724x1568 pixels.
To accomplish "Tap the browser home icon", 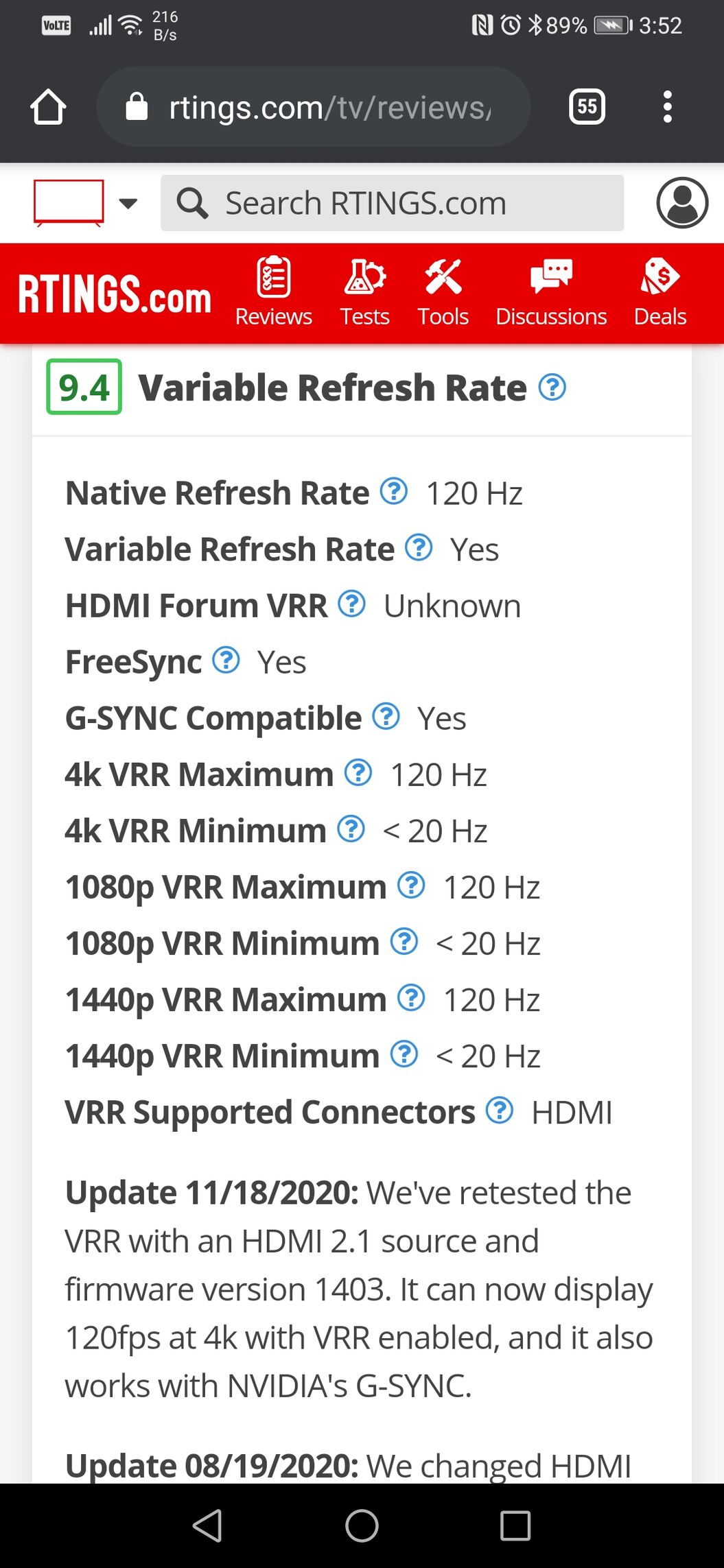I will coord(48,107).
